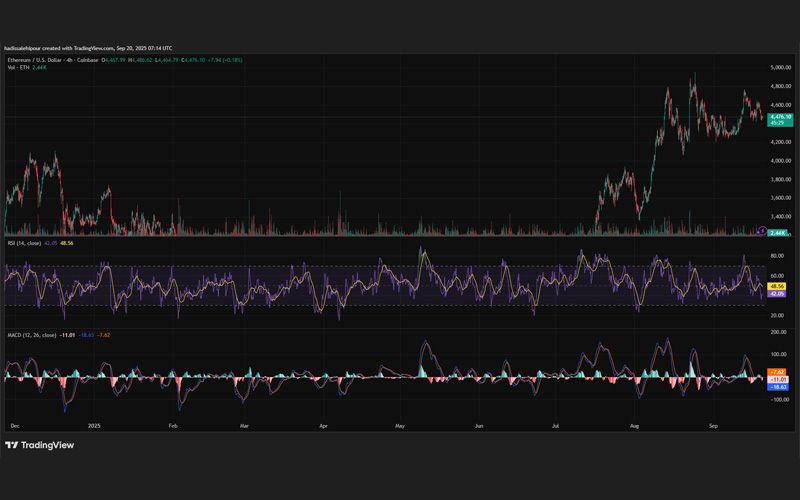Click the white -11.01 MACD value label

778,380
